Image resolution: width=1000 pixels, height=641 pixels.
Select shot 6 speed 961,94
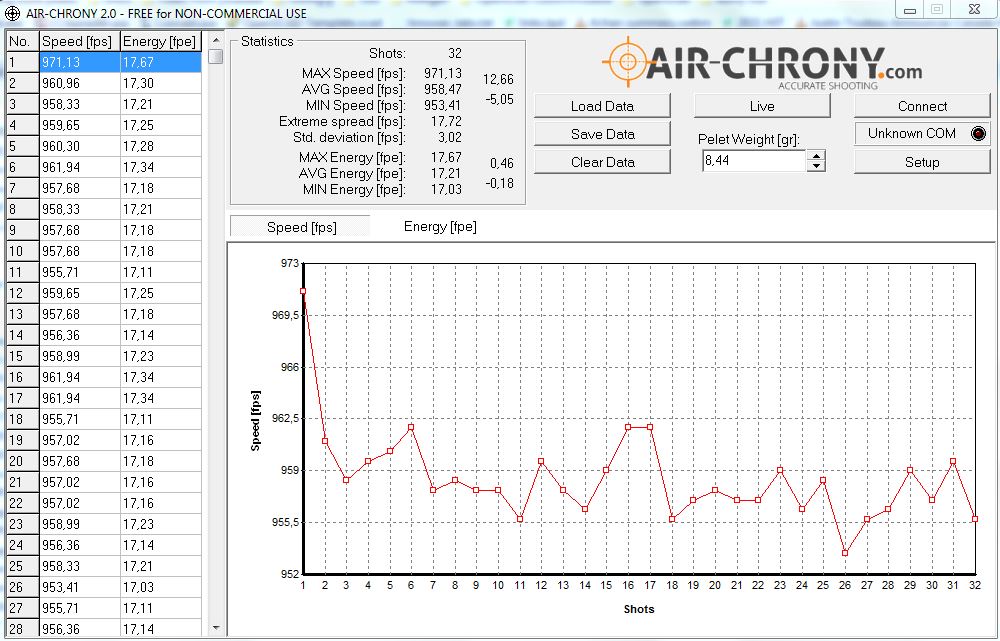pos(80,167)
